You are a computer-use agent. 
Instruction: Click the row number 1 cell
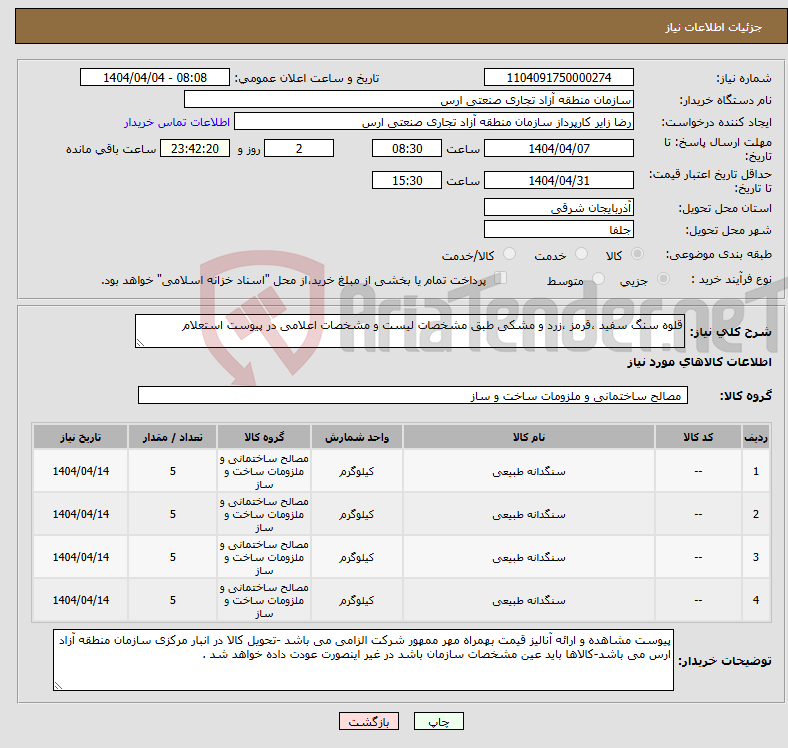(x=755, y=472)
